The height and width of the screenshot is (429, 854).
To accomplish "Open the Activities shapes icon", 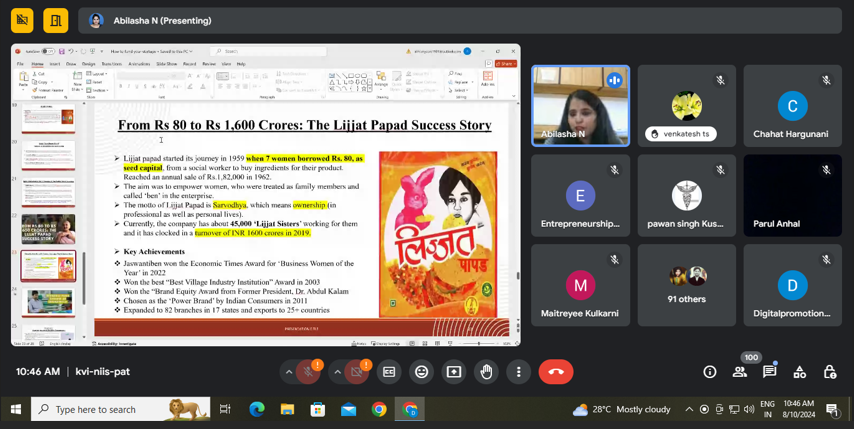I will point(800,372).
